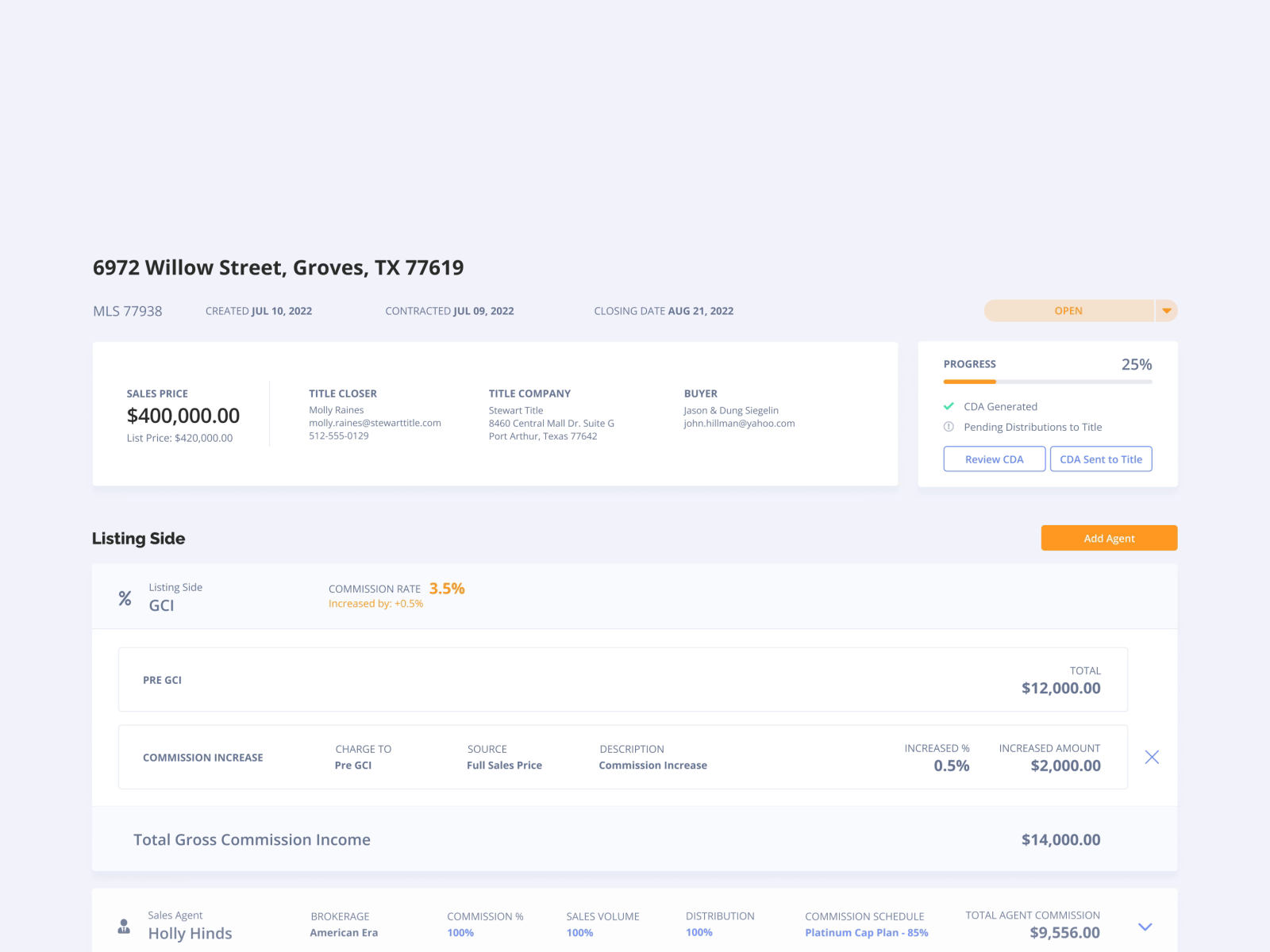Click the title closer phone 512-555-0129
This screenshot has width=1270, height=952.
tap(339, 436)
